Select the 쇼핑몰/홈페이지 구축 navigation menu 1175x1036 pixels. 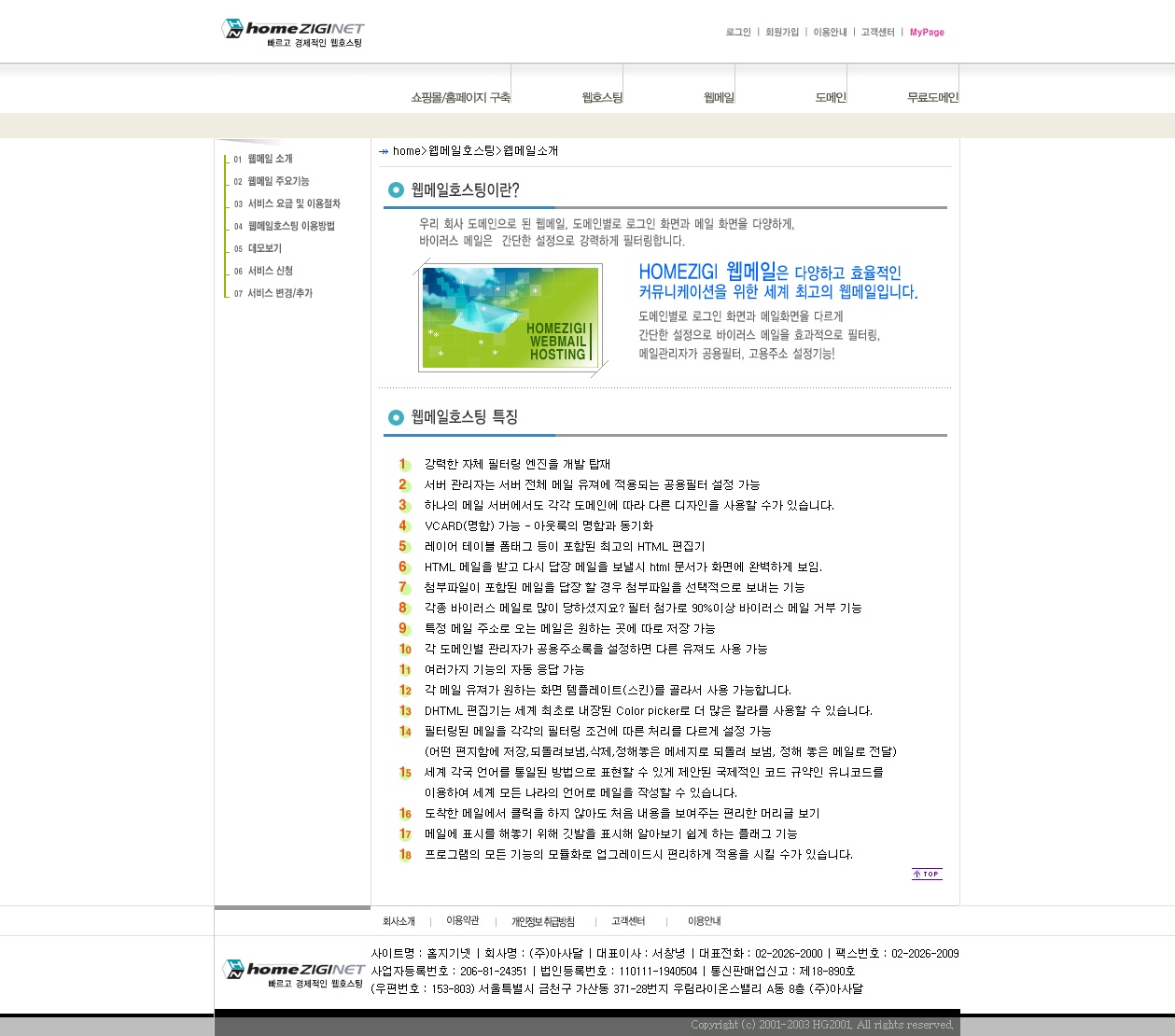[460, 97]
